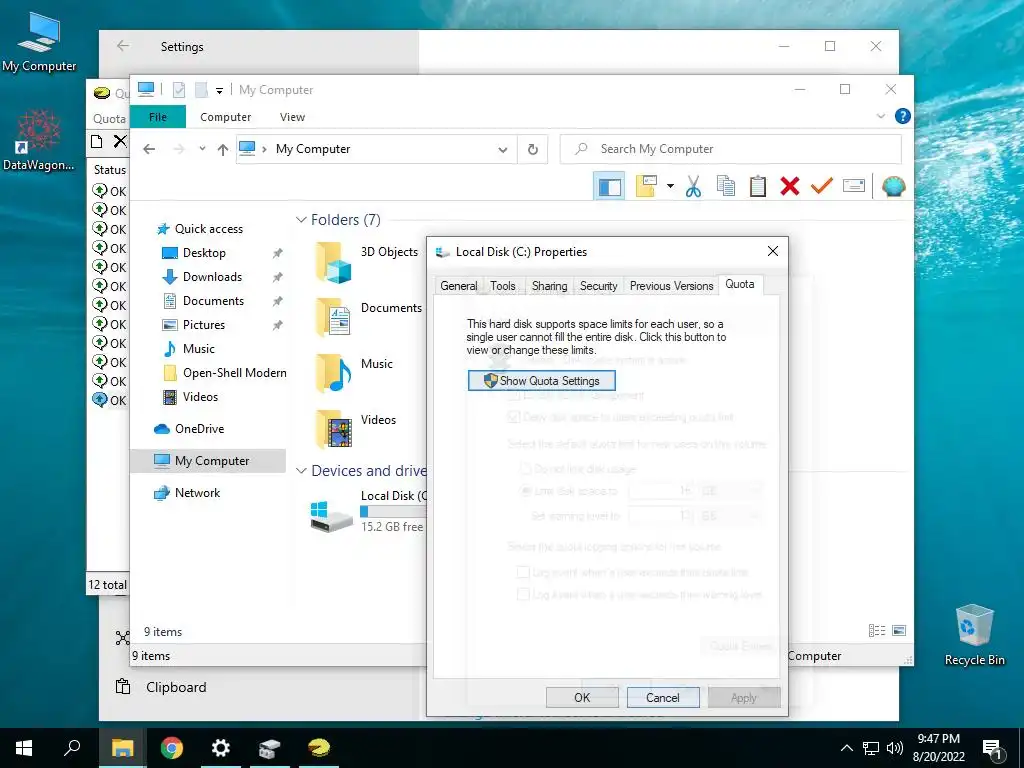Click the blue Help question mark icon
Viewport: 1024px width, 768px height.
903,116
